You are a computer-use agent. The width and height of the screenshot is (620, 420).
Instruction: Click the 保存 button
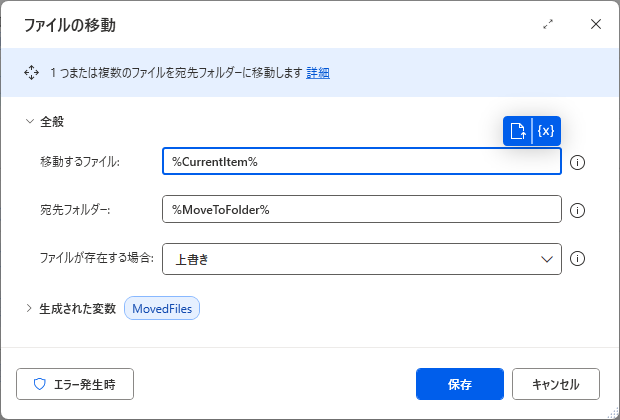coord(460,384)
